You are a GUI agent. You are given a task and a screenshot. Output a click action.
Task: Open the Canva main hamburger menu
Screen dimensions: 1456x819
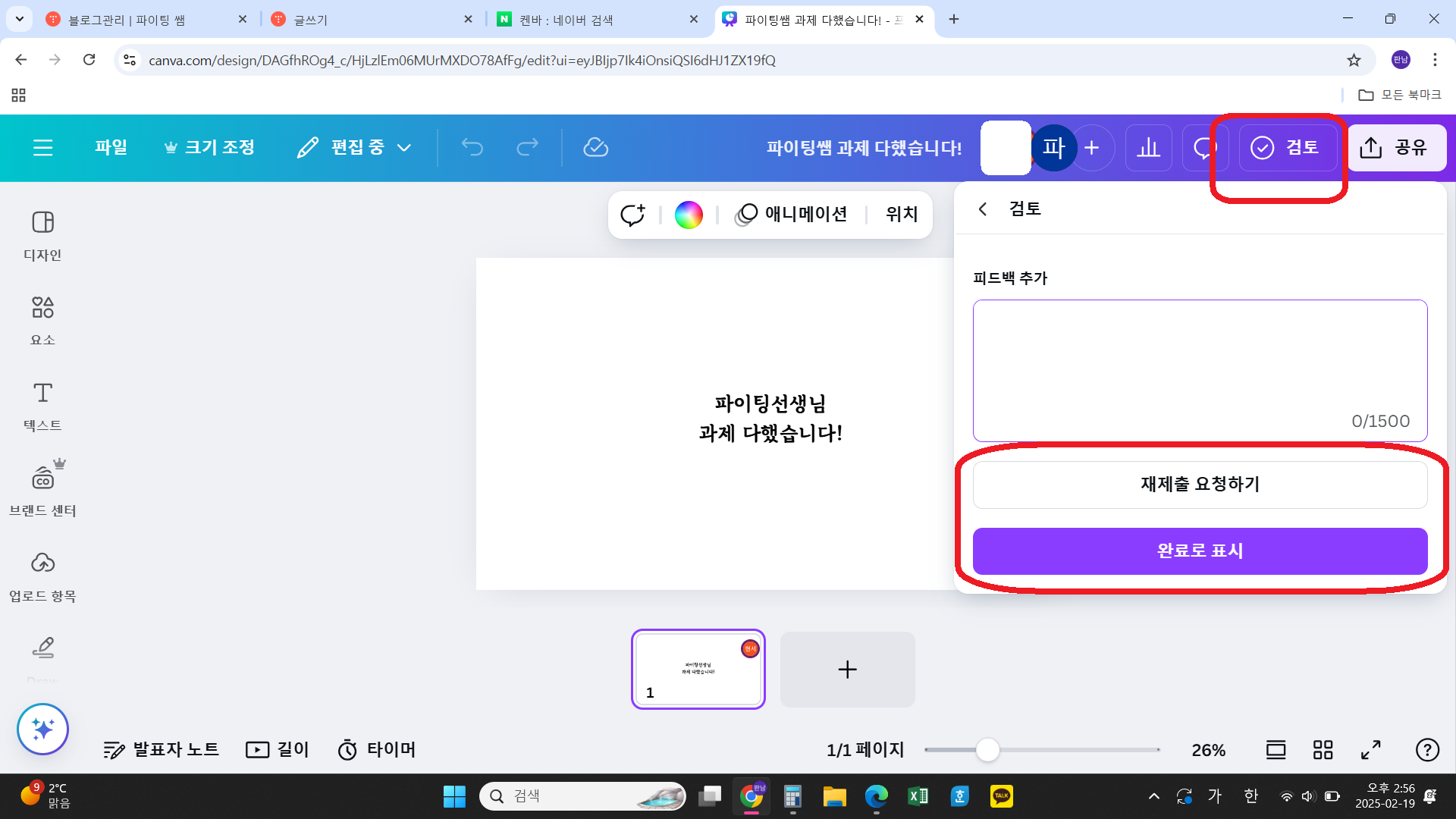(43, 147)
